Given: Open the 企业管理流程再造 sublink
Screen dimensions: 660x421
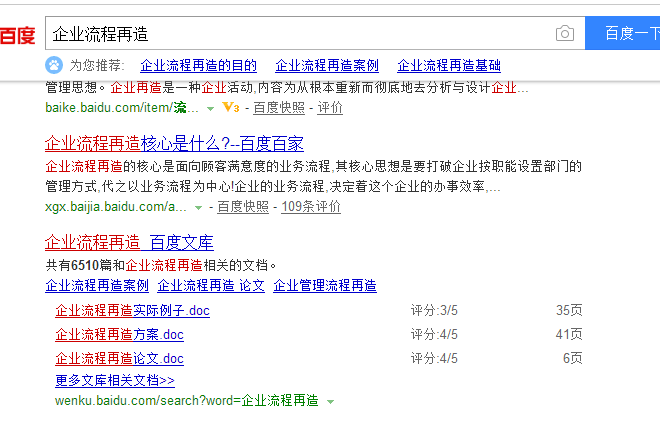Looking at the screenshot, I should pyautogui.click(x=325, y=285).
